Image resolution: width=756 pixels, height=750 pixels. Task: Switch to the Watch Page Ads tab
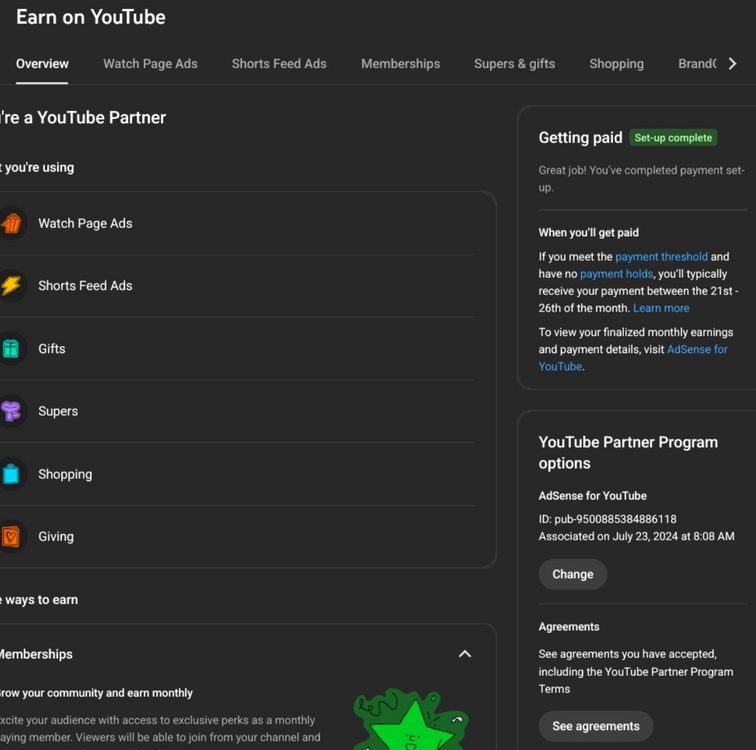pos(150,64)
